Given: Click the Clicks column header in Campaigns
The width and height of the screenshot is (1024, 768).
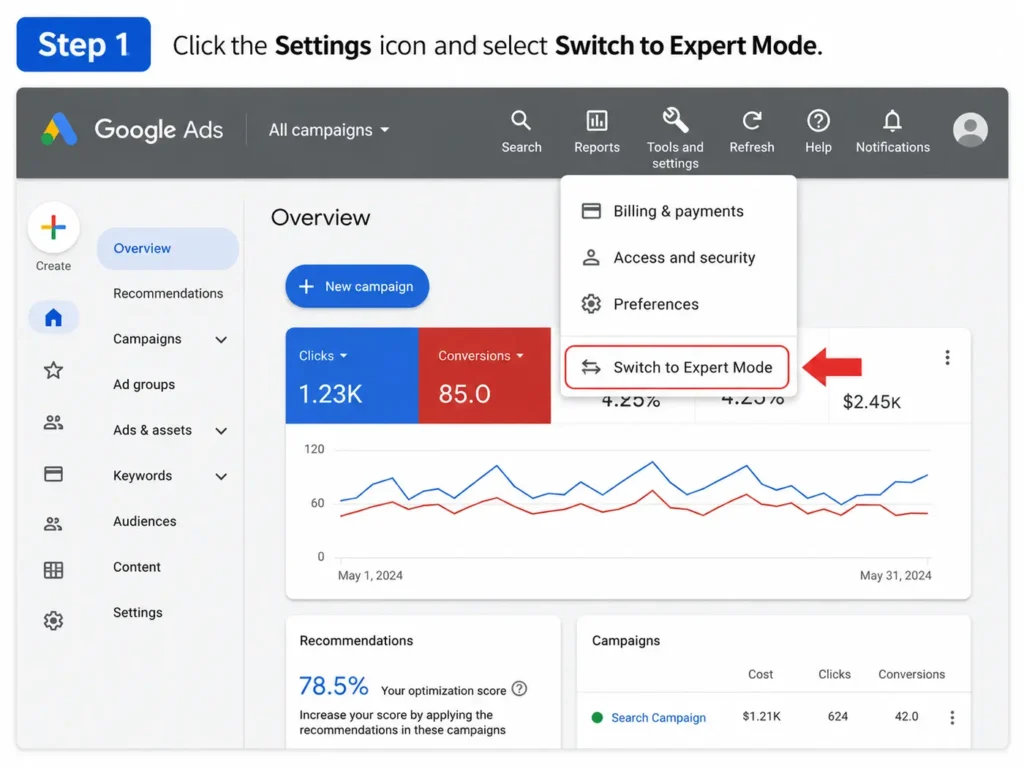Looking at the screenshot, I should (834, 674).
